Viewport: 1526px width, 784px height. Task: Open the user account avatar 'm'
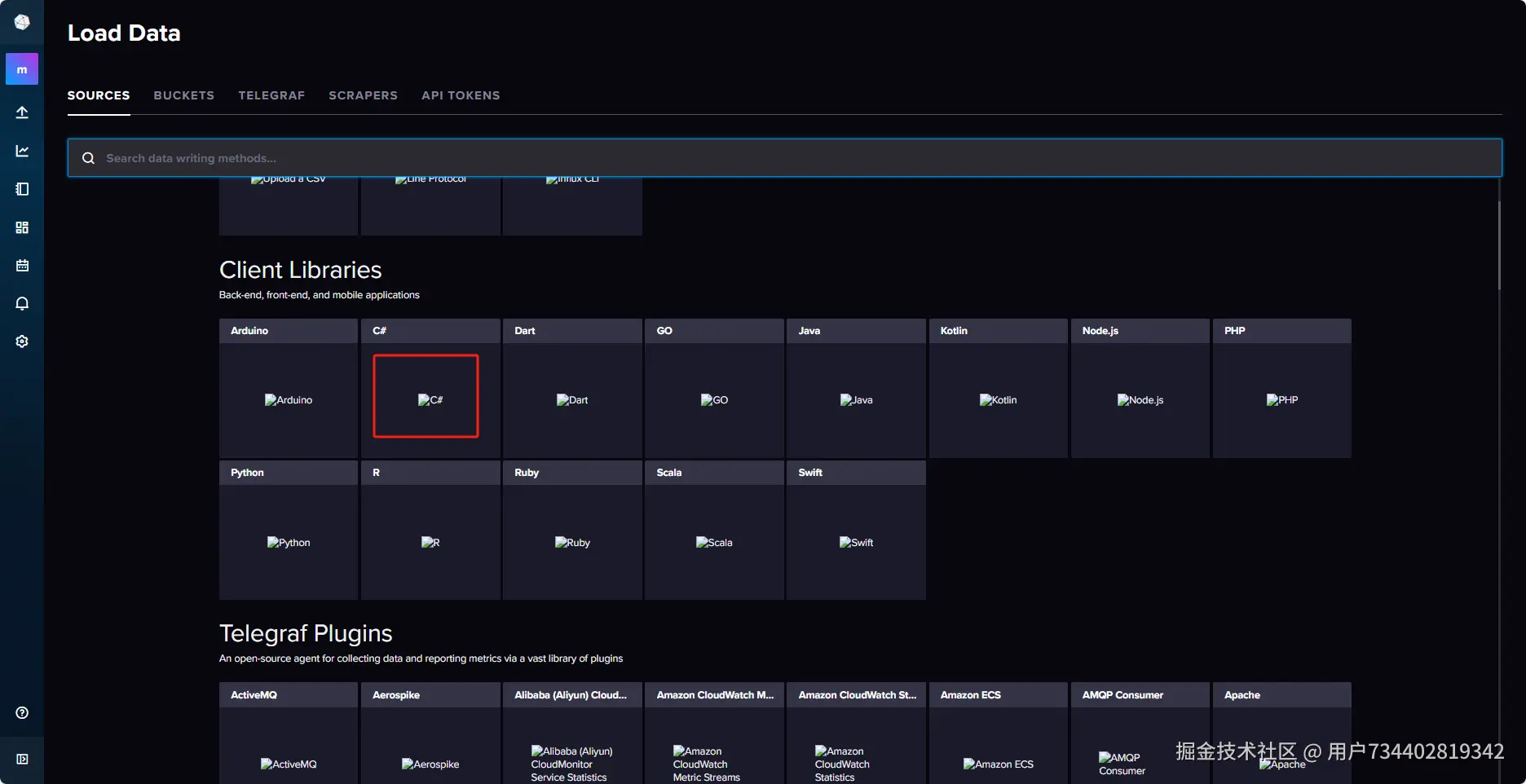(22, 69)
